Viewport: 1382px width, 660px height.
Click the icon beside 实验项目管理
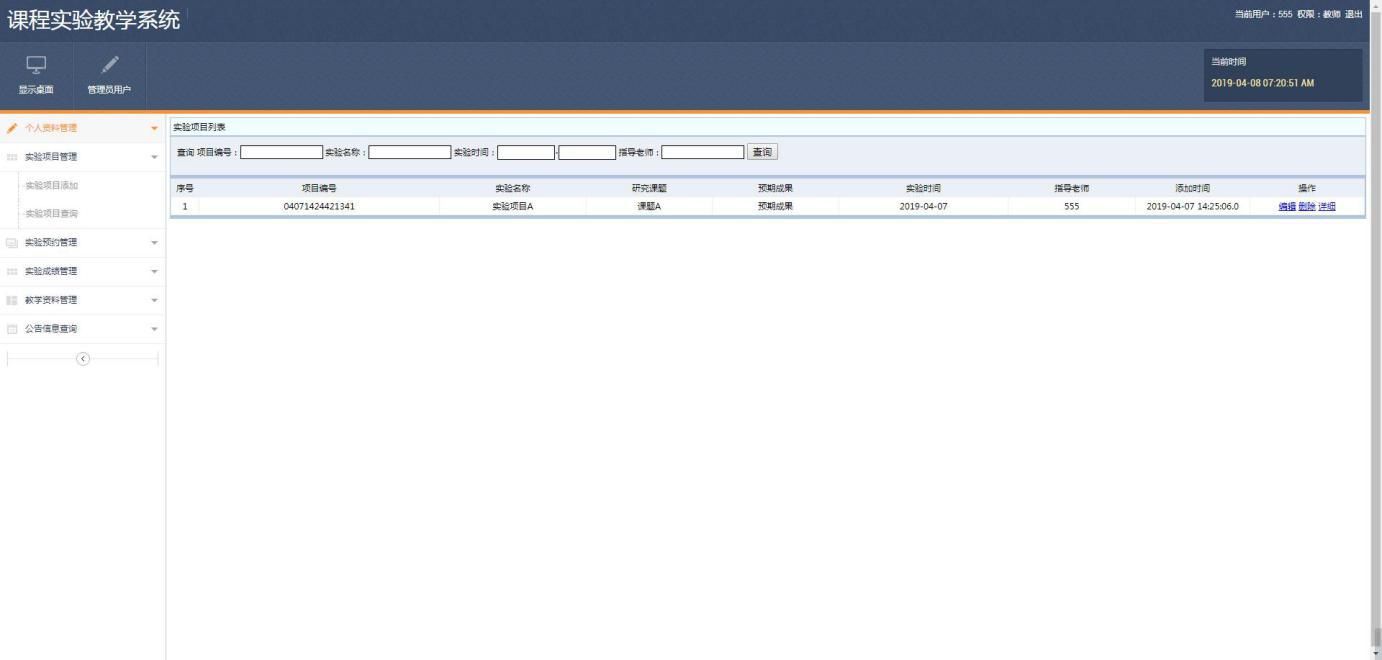pyautogui.click(x=12, y=157)
